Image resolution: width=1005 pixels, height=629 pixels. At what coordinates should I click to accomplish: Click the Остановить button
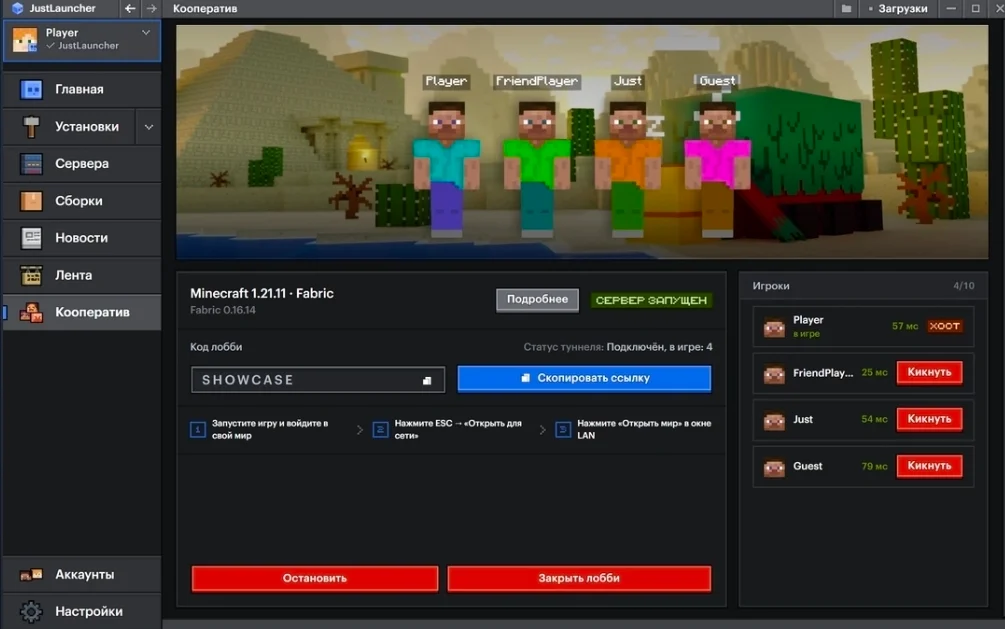(x=315, y=578)
